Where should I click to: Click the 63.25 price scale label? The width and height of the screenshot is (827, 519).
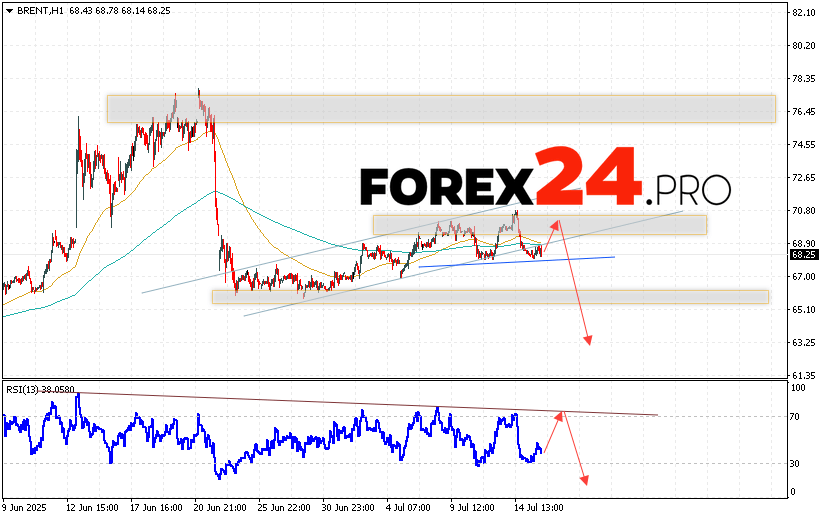click(x=804, y=343)
